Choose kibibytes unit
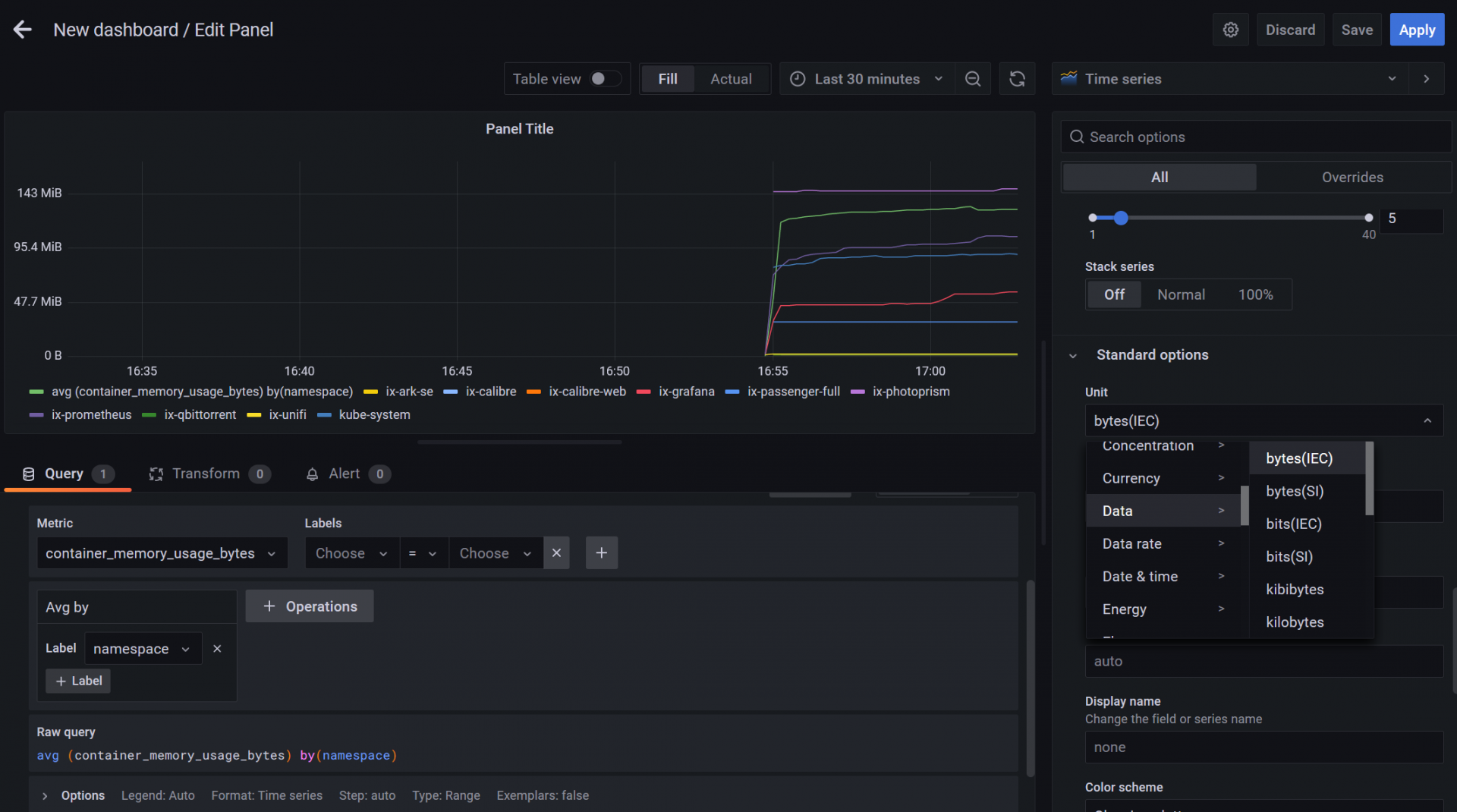The image size is (1457, 812). [1308, 589]
